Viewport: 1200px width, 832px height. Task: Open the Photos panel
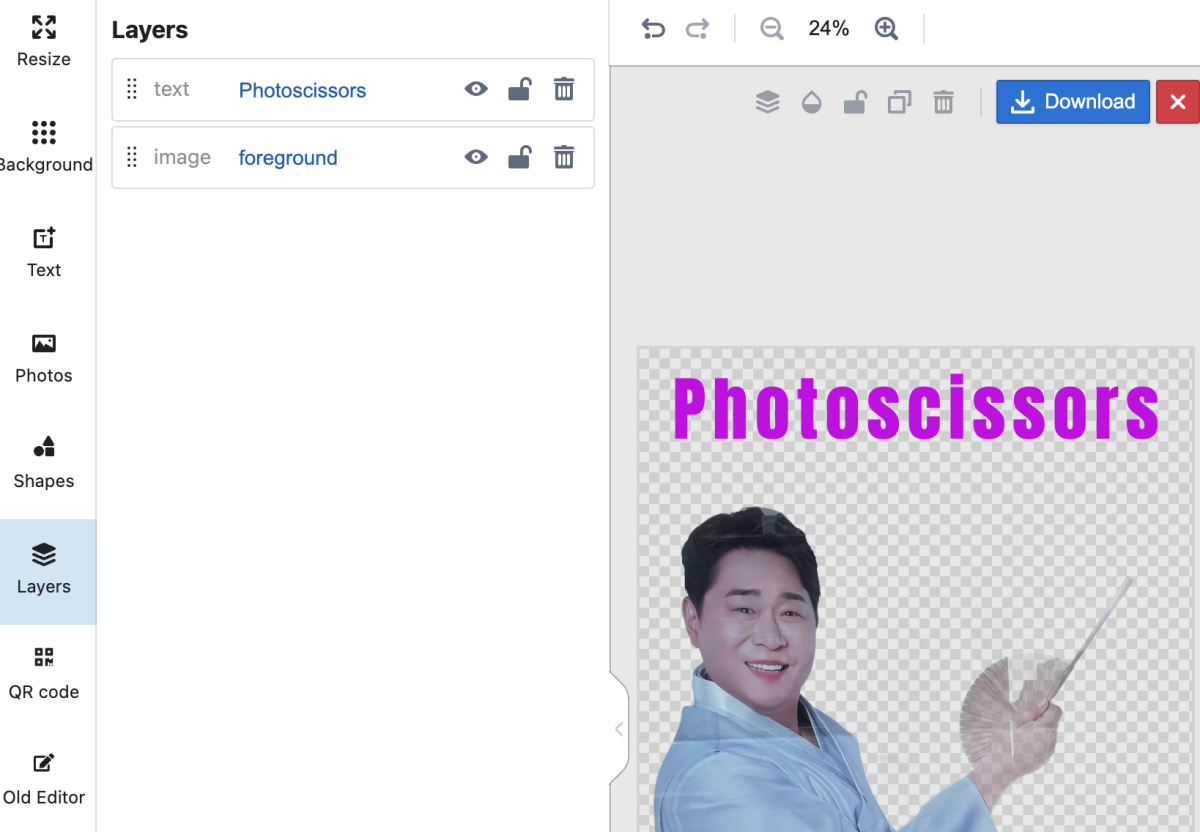pos(44,358)
